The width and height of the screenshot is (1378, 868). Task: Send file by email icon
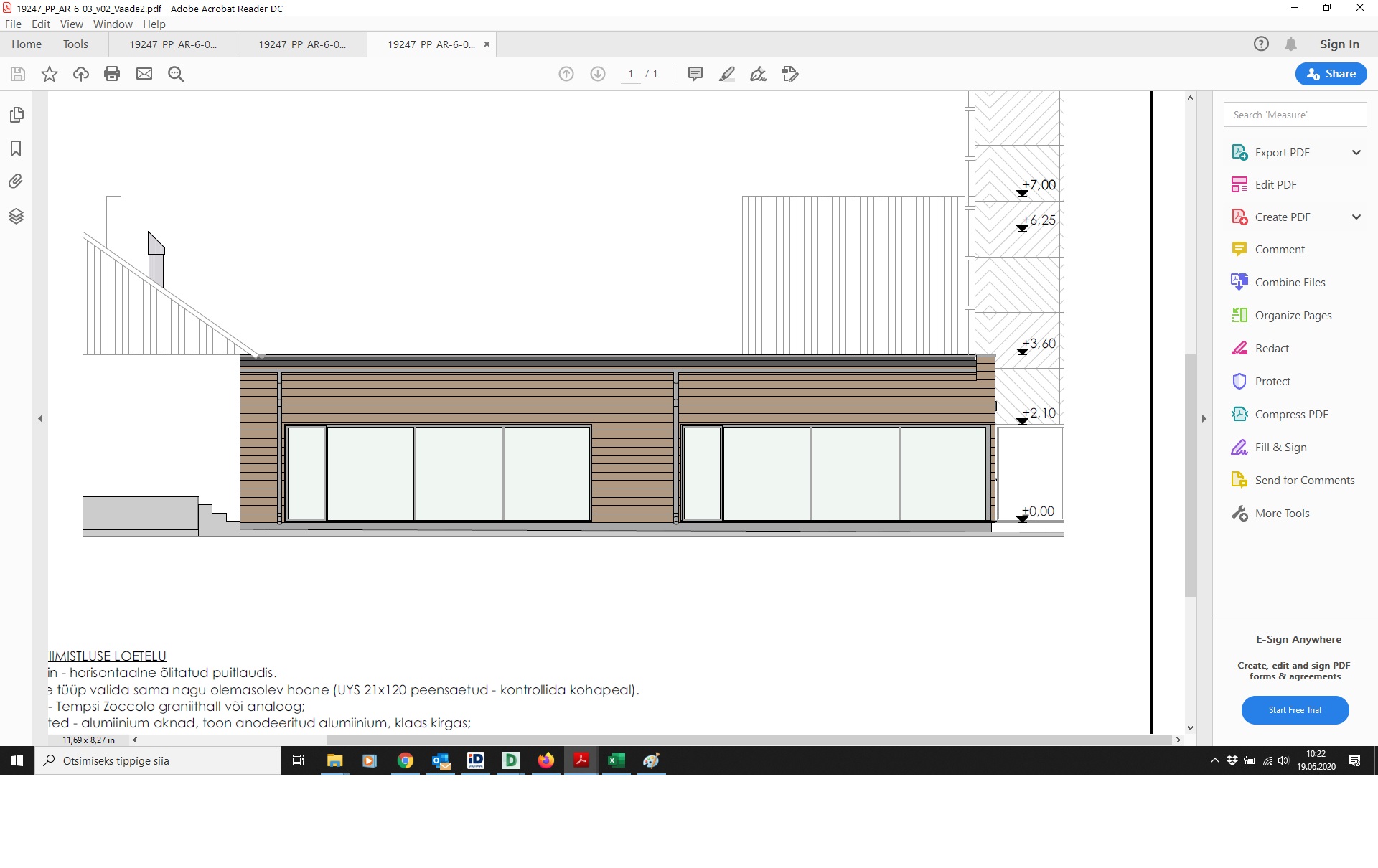tap(144, 74)
